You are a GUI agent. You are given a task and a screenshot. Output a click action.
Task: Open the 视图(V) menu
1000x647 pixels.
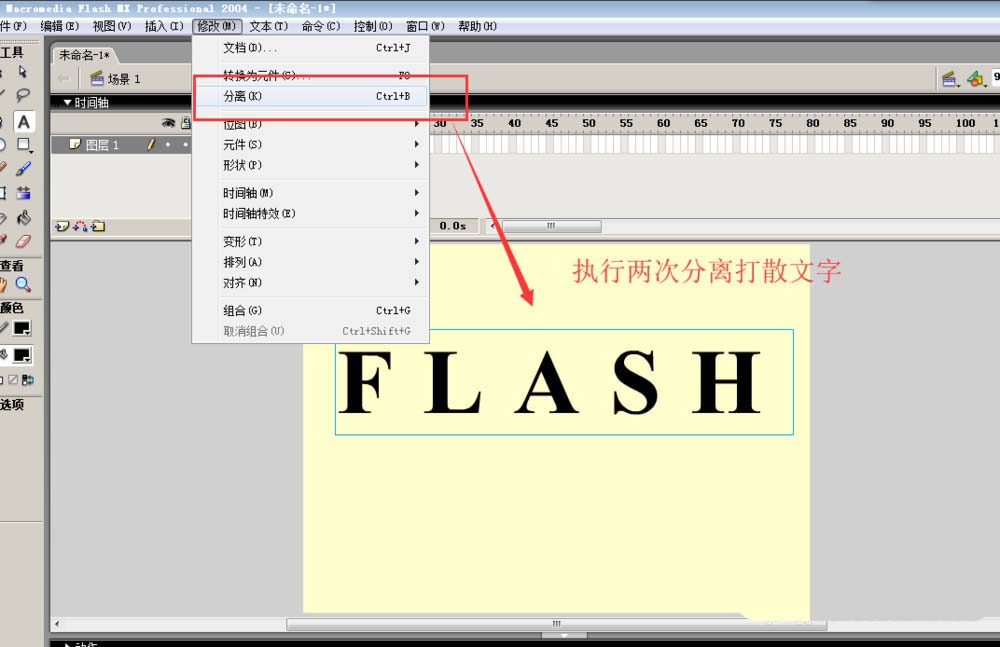pos(112,26)
